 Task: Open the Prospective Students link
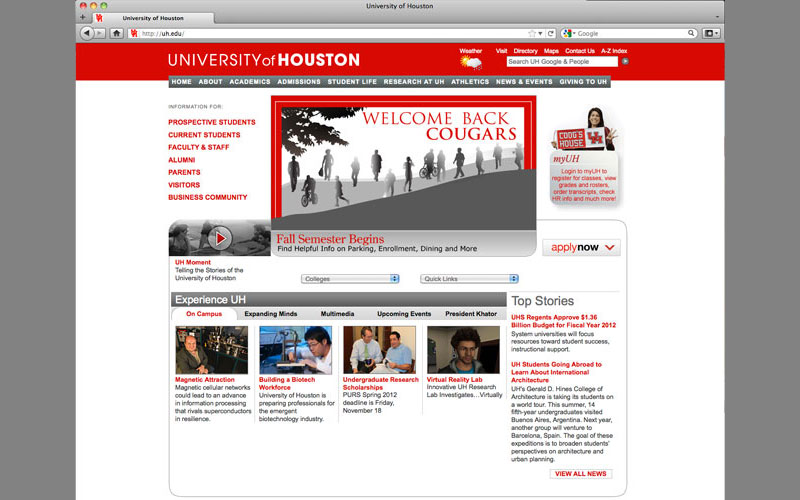[x=212, y=122]
